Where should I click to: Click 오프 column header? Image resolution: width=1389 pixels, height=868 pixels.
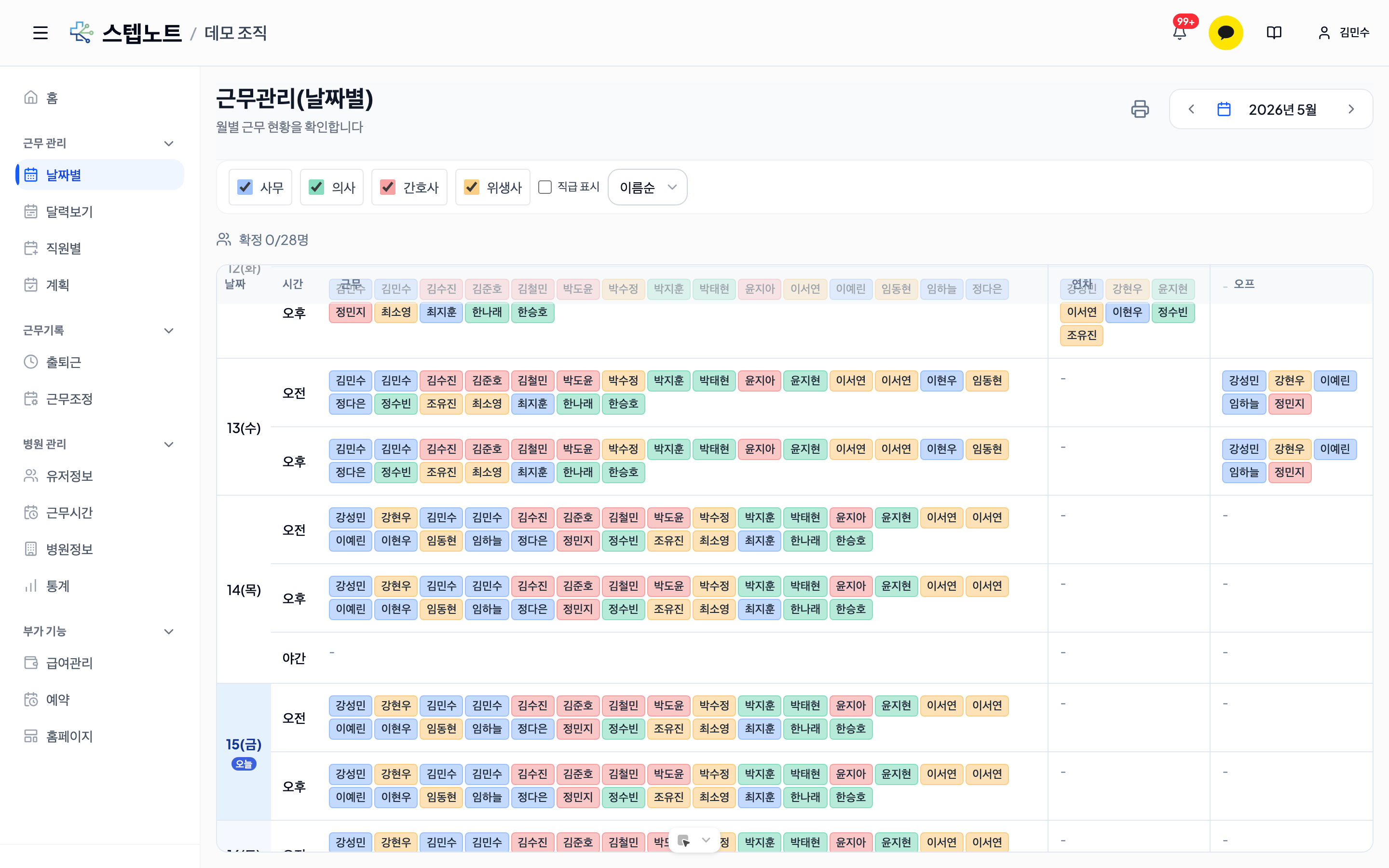point(1244,284)
